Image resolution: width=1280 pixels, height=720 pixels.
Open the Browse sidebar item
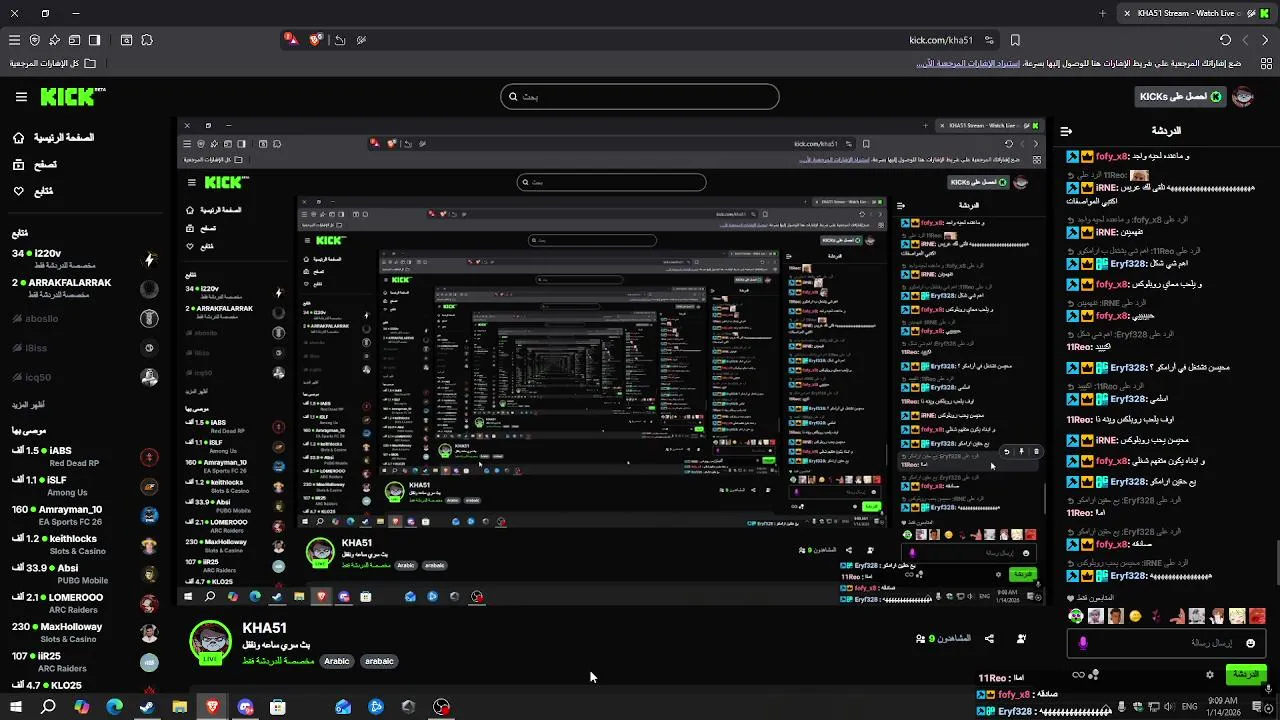point(35,164)
